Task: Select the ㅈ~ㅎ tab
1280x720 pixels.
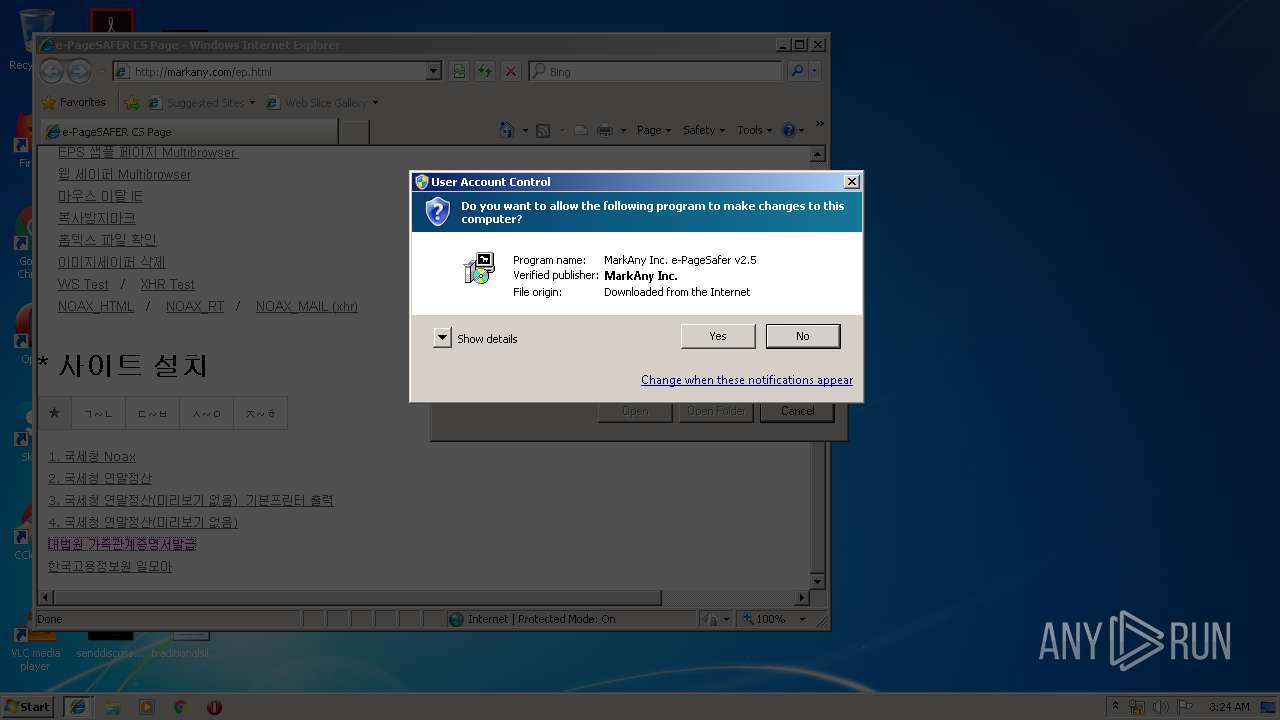Action: [x=260, y=413]
